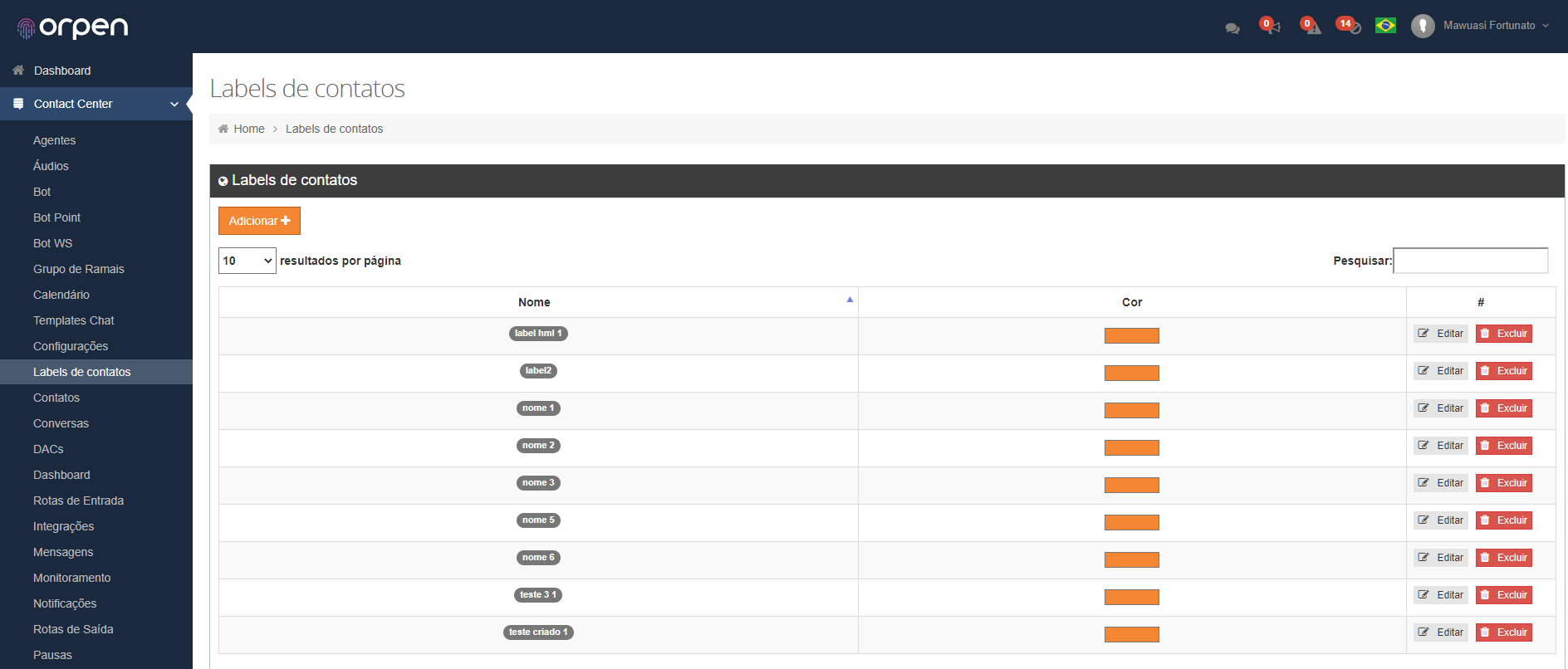Click the trash icon for label2
This screenshot has height=669, width=1568.
[1485, 371]
